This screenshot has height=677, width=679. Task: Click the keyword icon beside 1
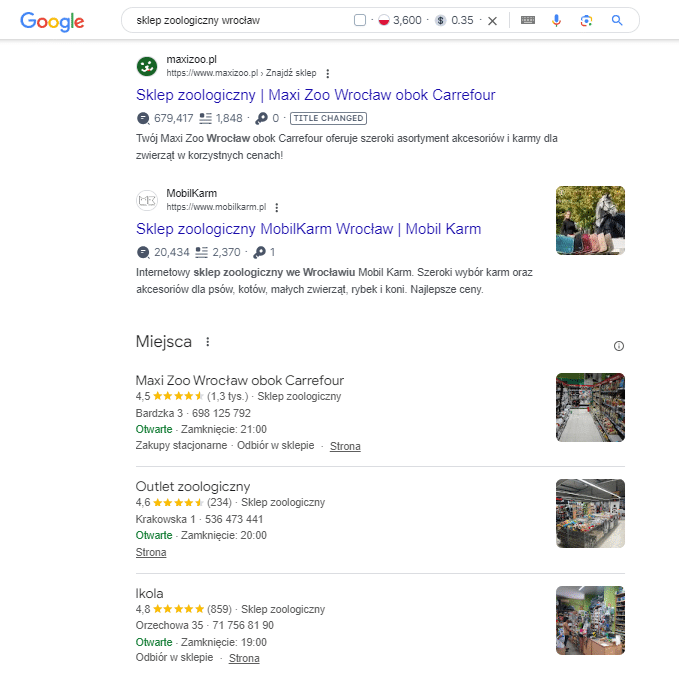(x=259, y=252)
